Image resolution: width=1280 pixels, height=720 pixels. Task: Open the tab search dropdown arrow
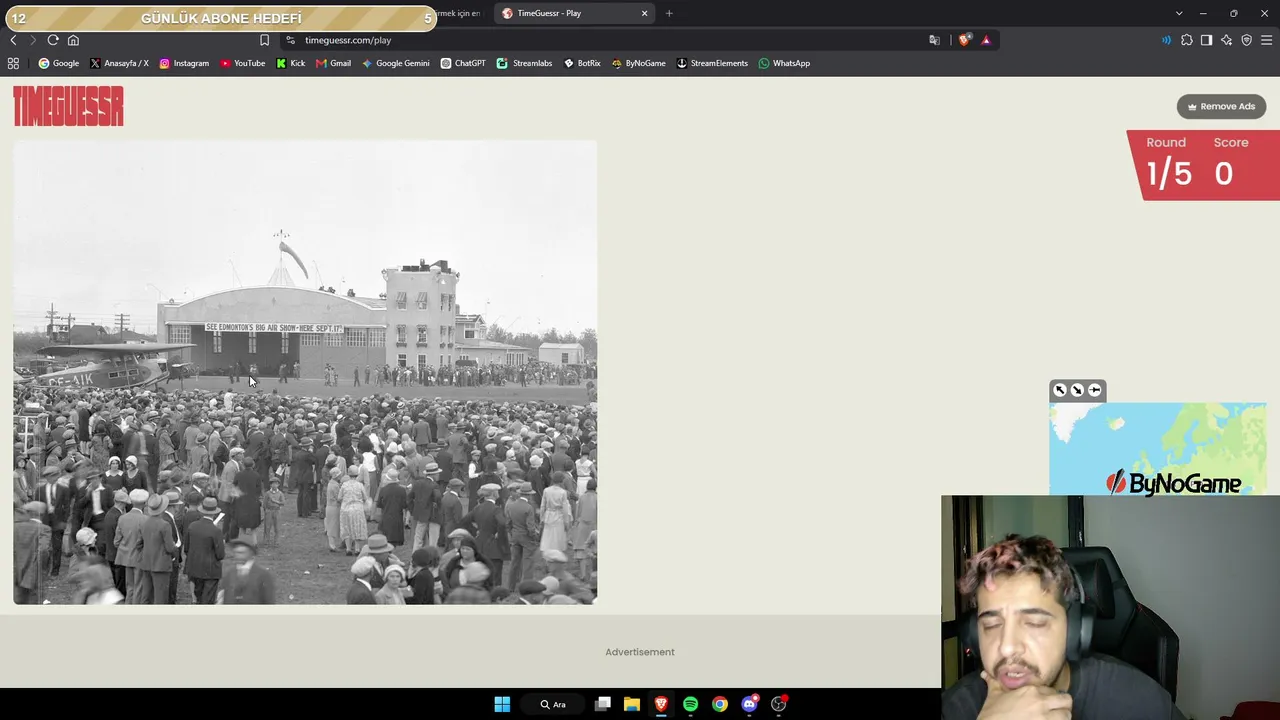click(1179, 13)
